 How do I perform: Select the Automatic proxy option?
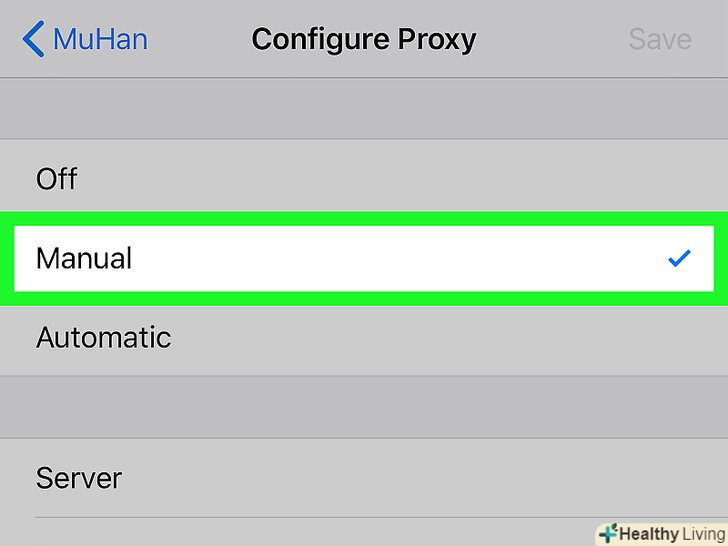(104, 338)
